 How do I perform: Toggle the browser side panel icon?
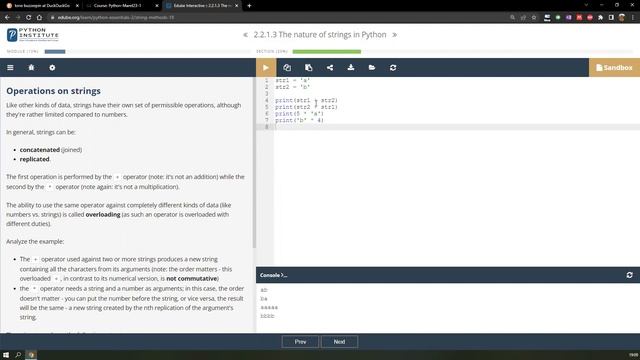(x=611, y=18)
